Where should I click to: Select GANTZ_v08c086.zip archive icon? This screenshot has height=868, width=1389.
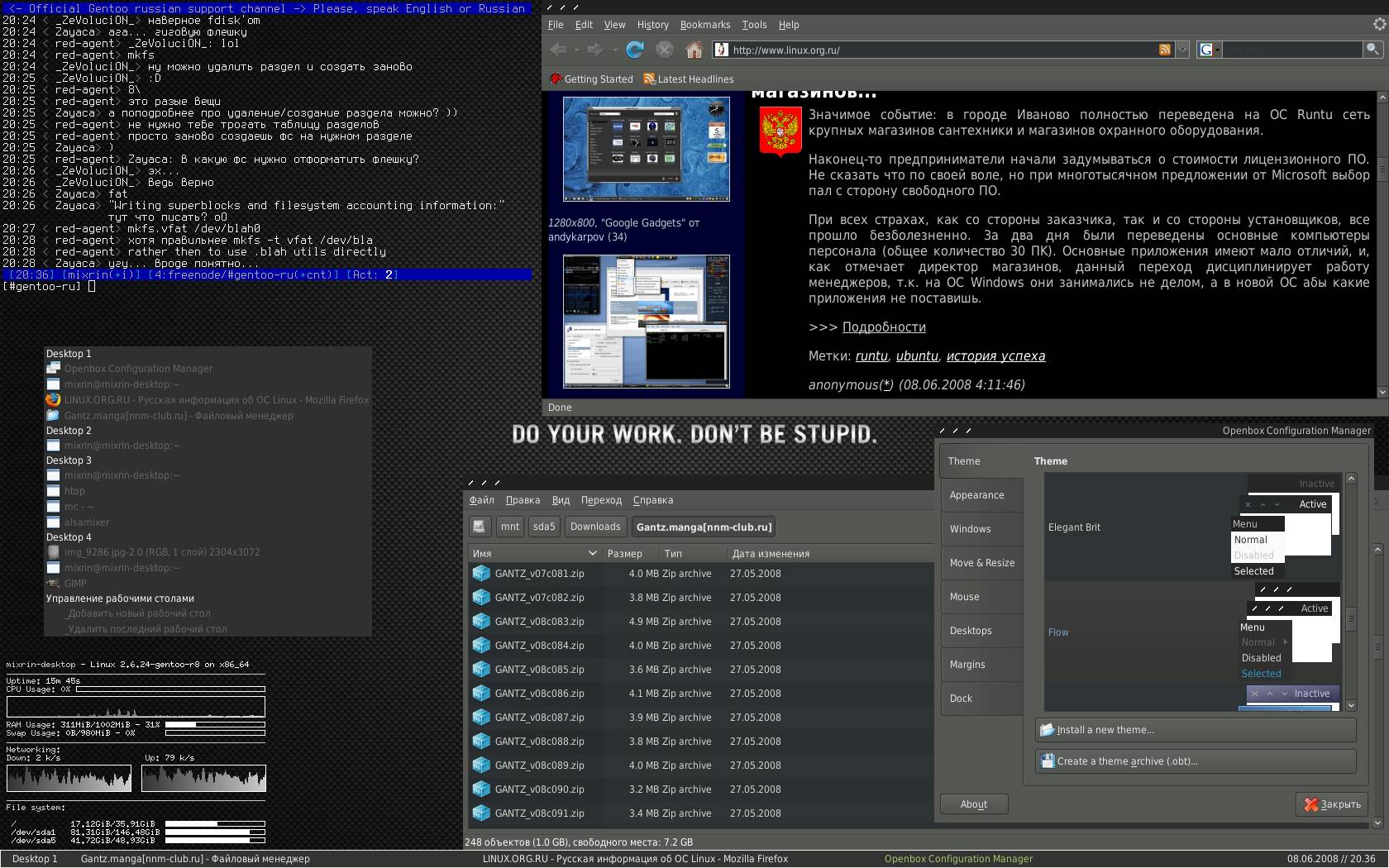(x=481, y=694)
